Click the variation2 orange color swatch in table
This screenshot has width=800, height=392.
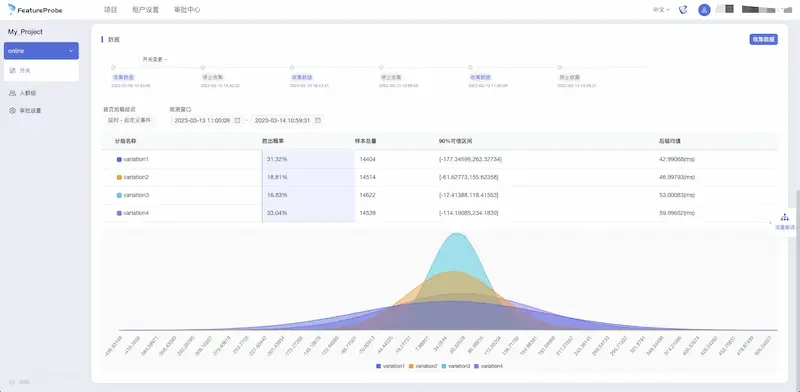point(119,177)
